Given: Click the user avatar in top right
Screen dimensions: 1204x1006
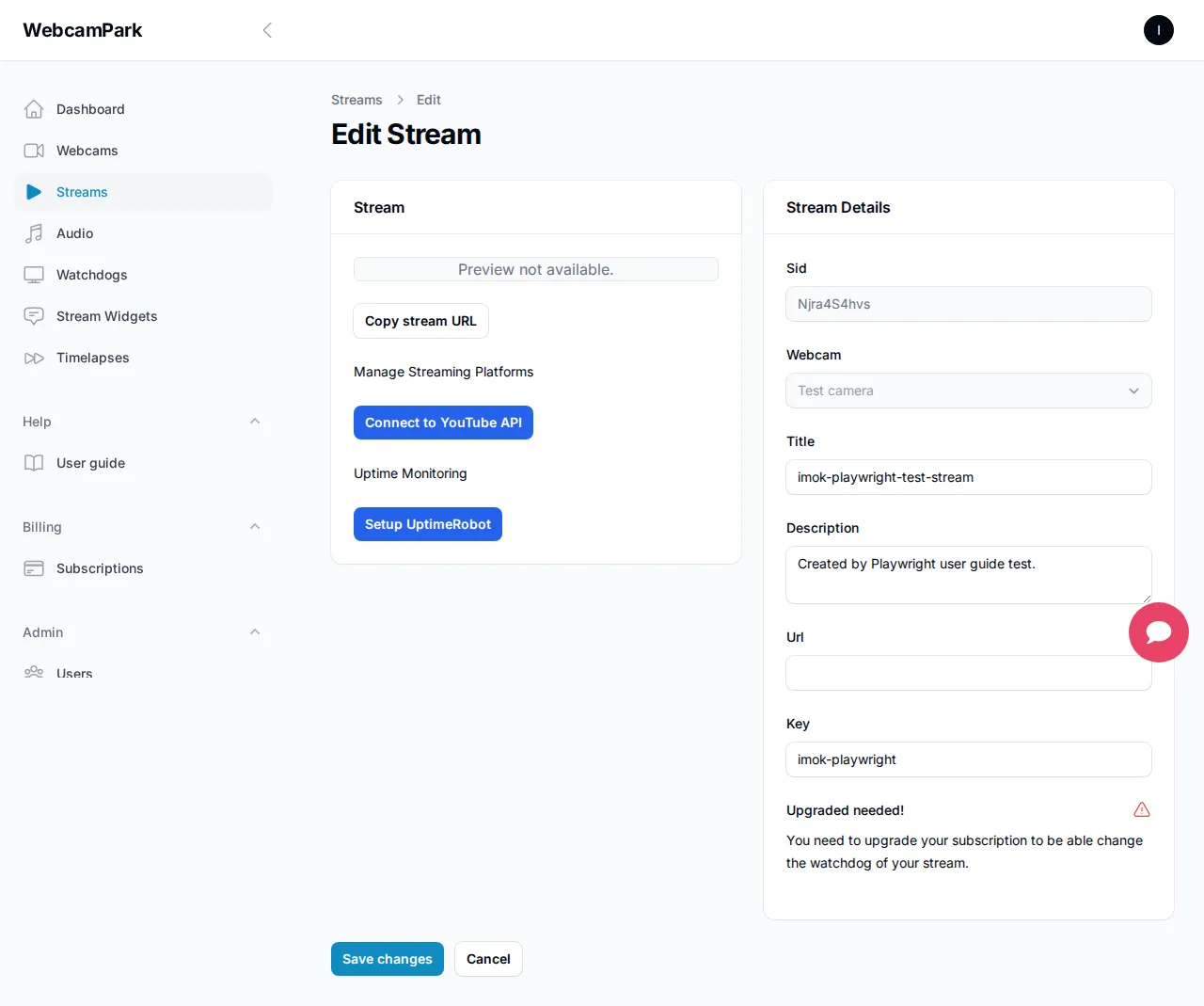Looking at the screenshot, I should [x=1158, y=30].
